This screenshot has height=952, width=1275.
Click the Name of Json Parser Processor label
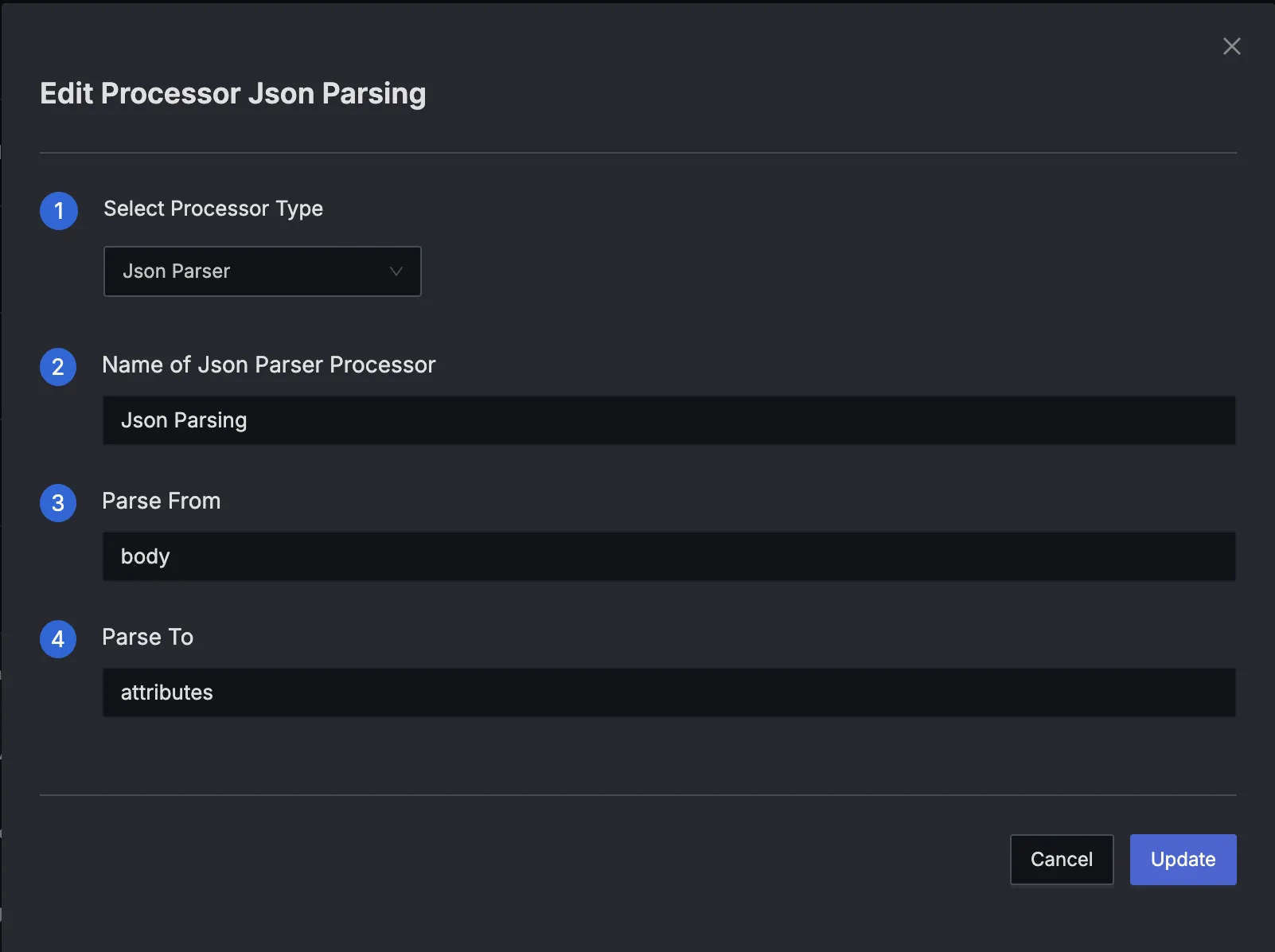269,365
